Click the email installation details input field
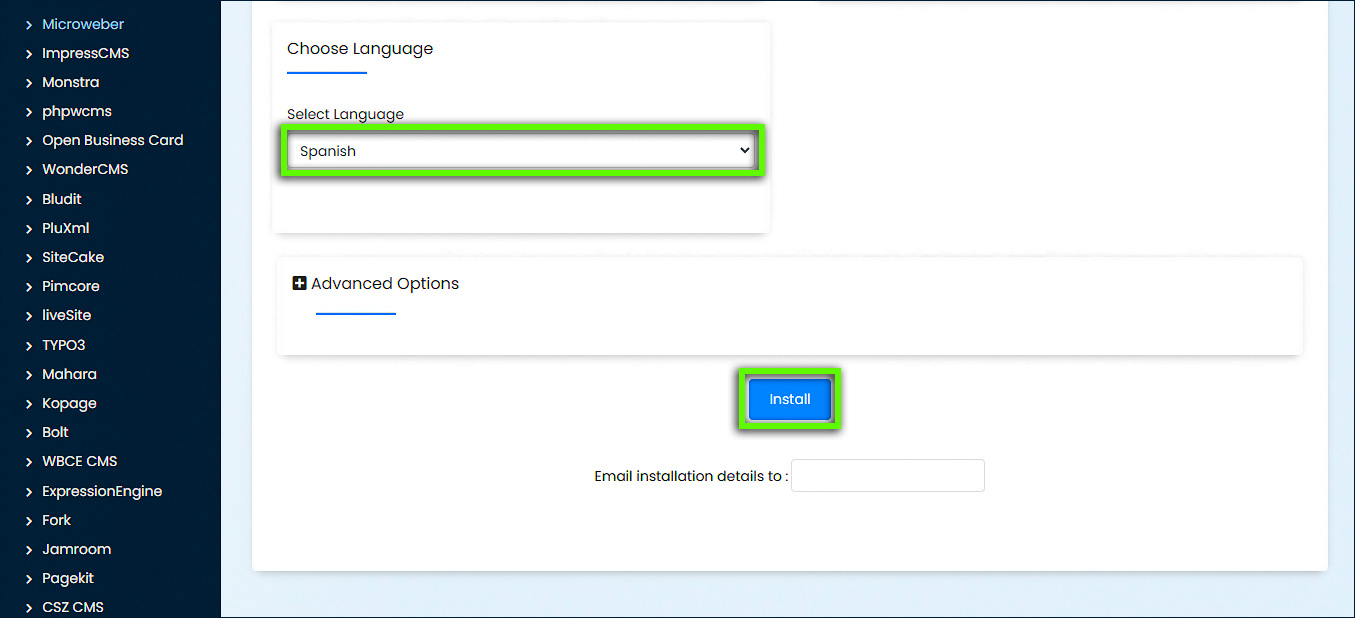This screenshot has height=618, width=1355. point(887,475)
